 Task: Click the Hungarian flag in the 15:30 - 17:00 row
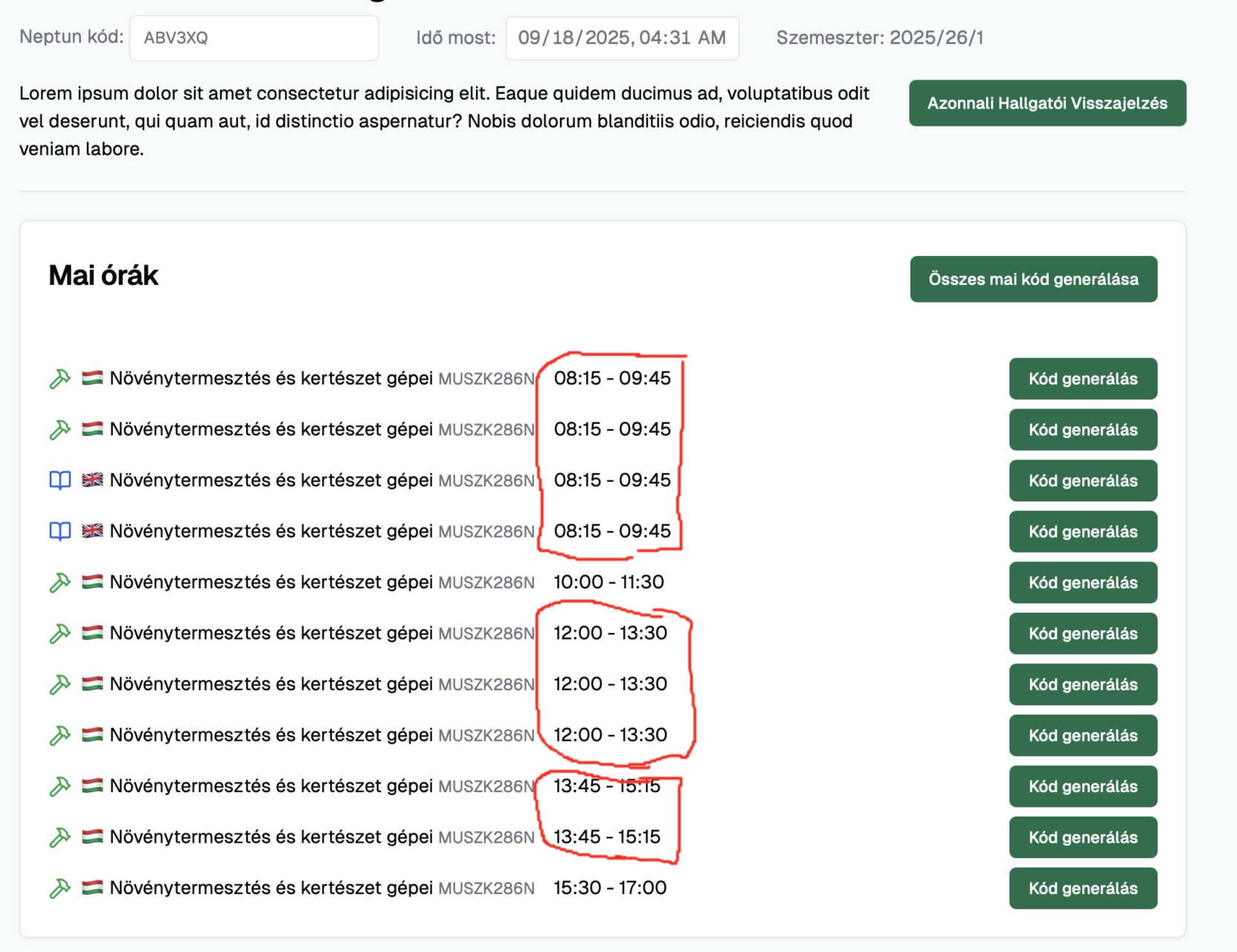point(92,887)
